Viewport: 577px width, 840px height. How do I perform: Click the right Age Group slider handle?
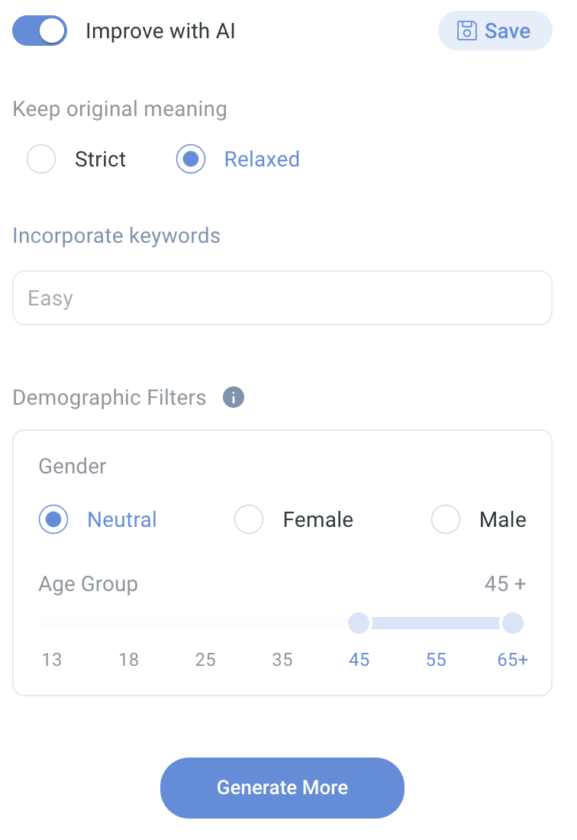pos(512,623)
